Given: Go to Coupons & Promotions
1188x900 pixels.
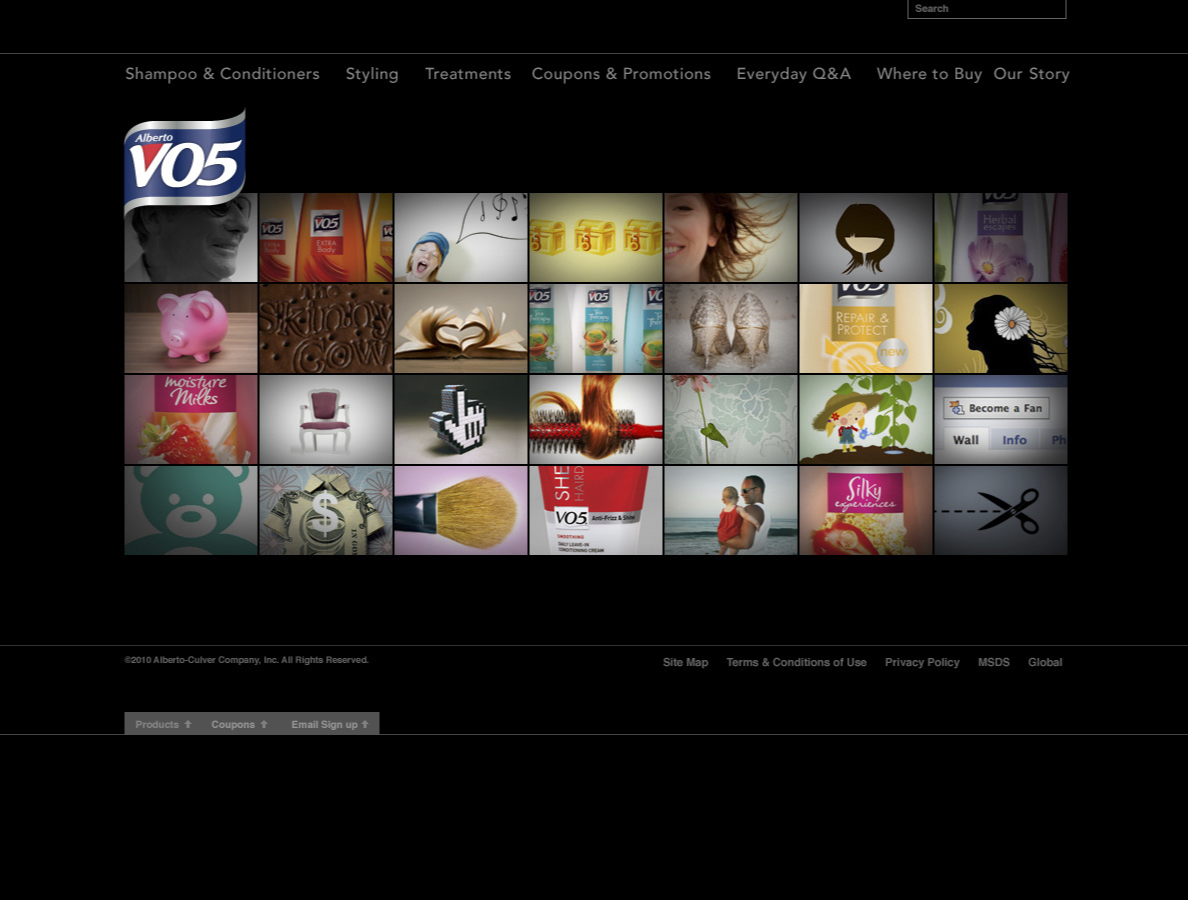Looking at the screenshot, I should 621,73.
